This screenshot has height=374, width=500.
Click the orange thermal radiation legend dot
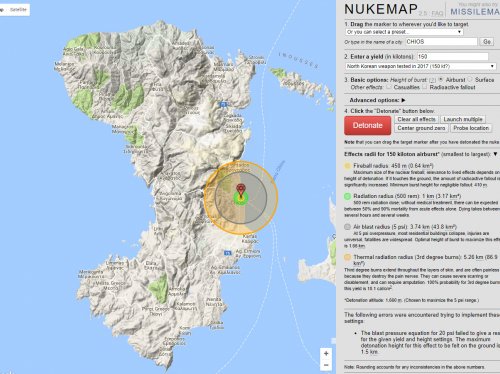(x=347, y=257)
